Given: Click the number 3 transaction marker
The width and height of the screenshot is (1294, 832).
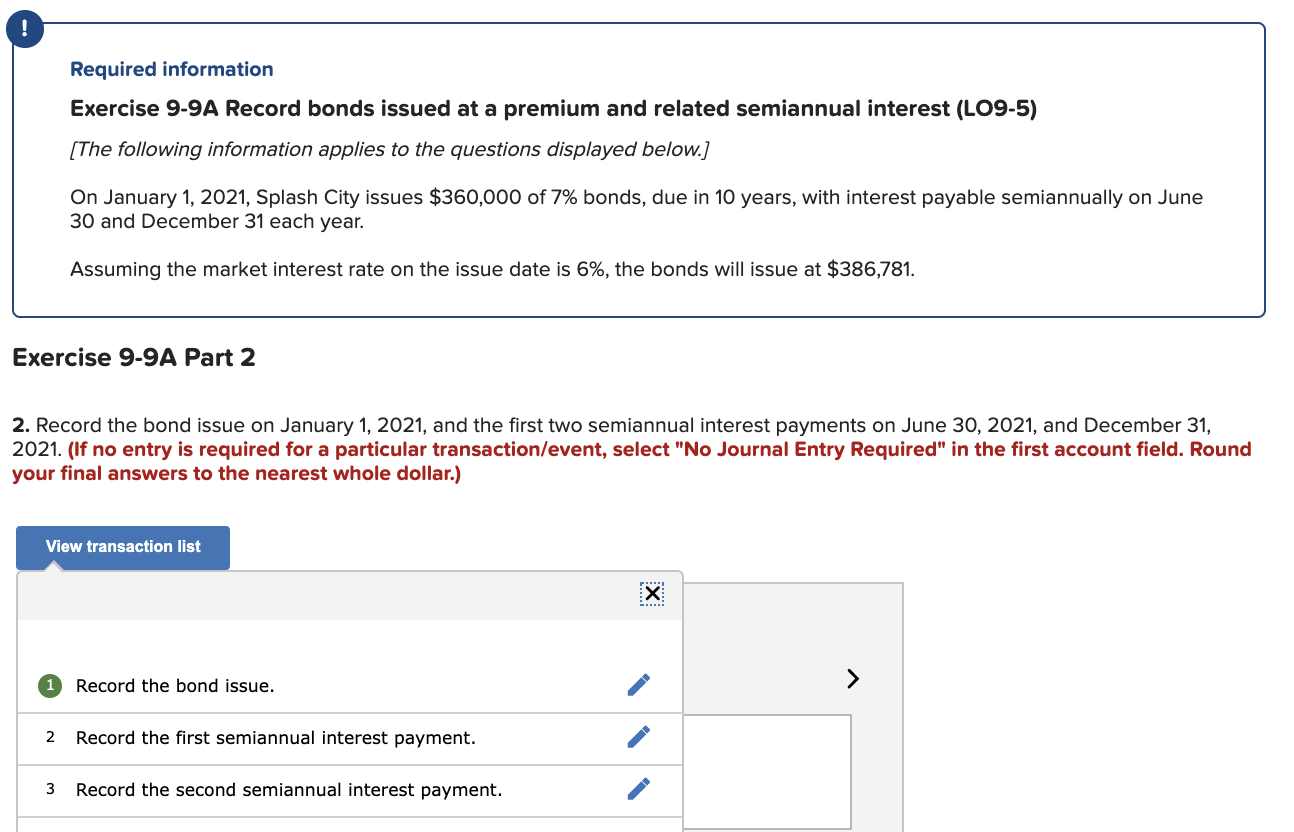Looking at the screenshot, I should tap(49, 789).
